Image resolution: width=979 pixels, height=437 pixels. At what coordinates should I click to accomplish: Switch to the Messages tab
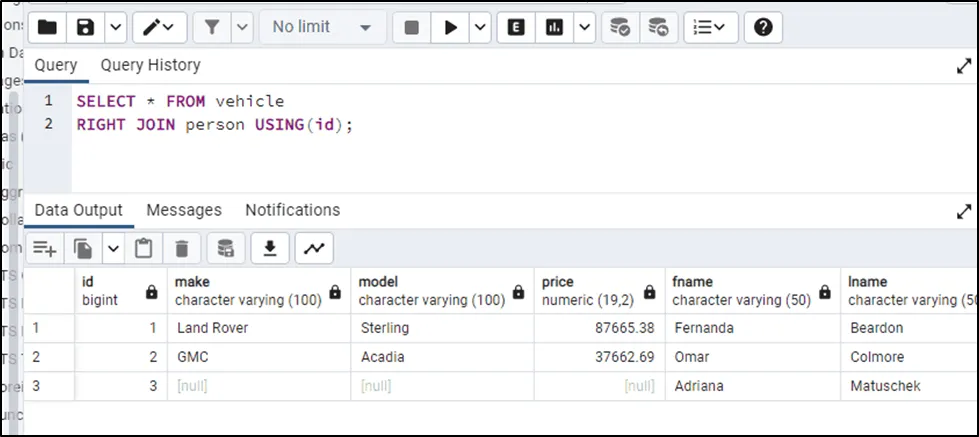click(x=184, y=210)
